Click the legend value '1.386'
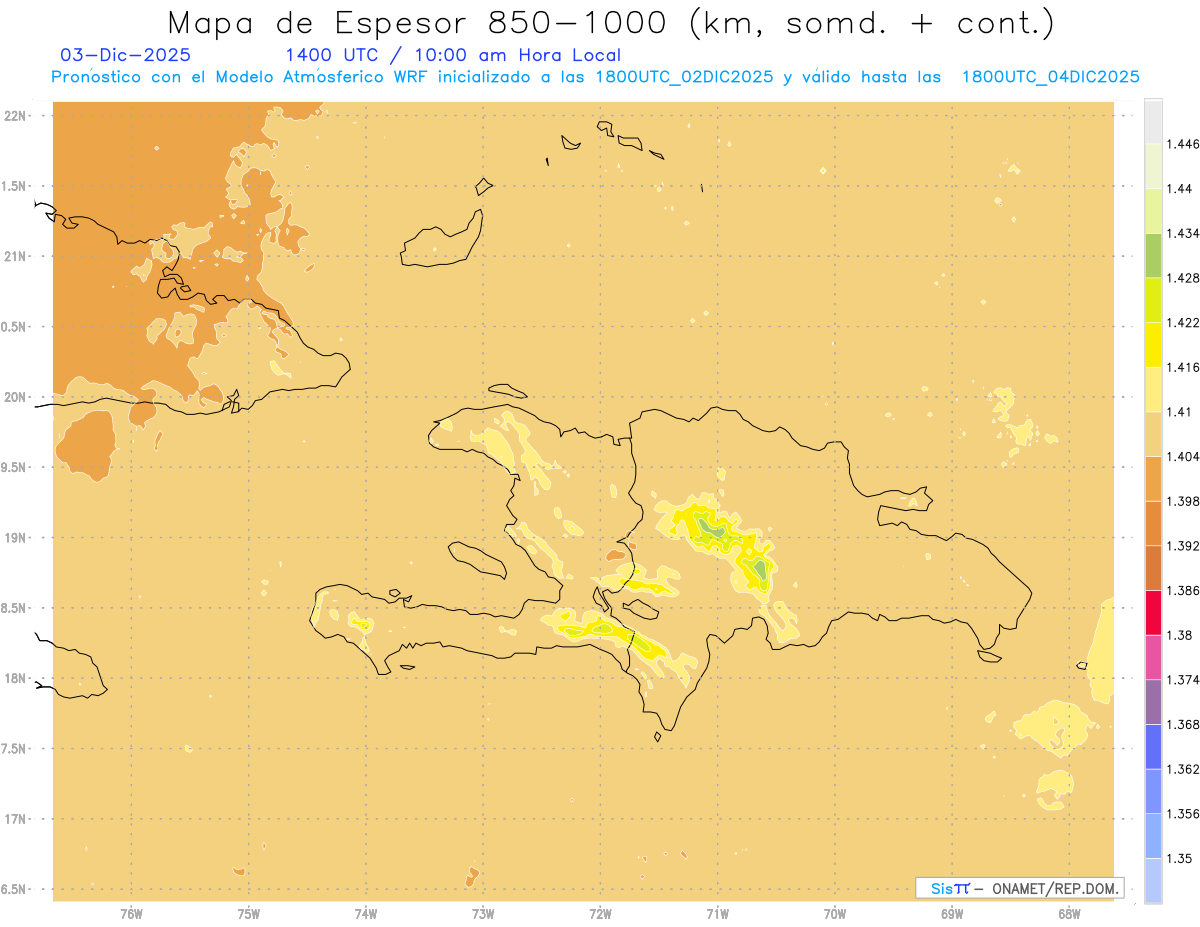1200x927 pixels. point(1184,590)
